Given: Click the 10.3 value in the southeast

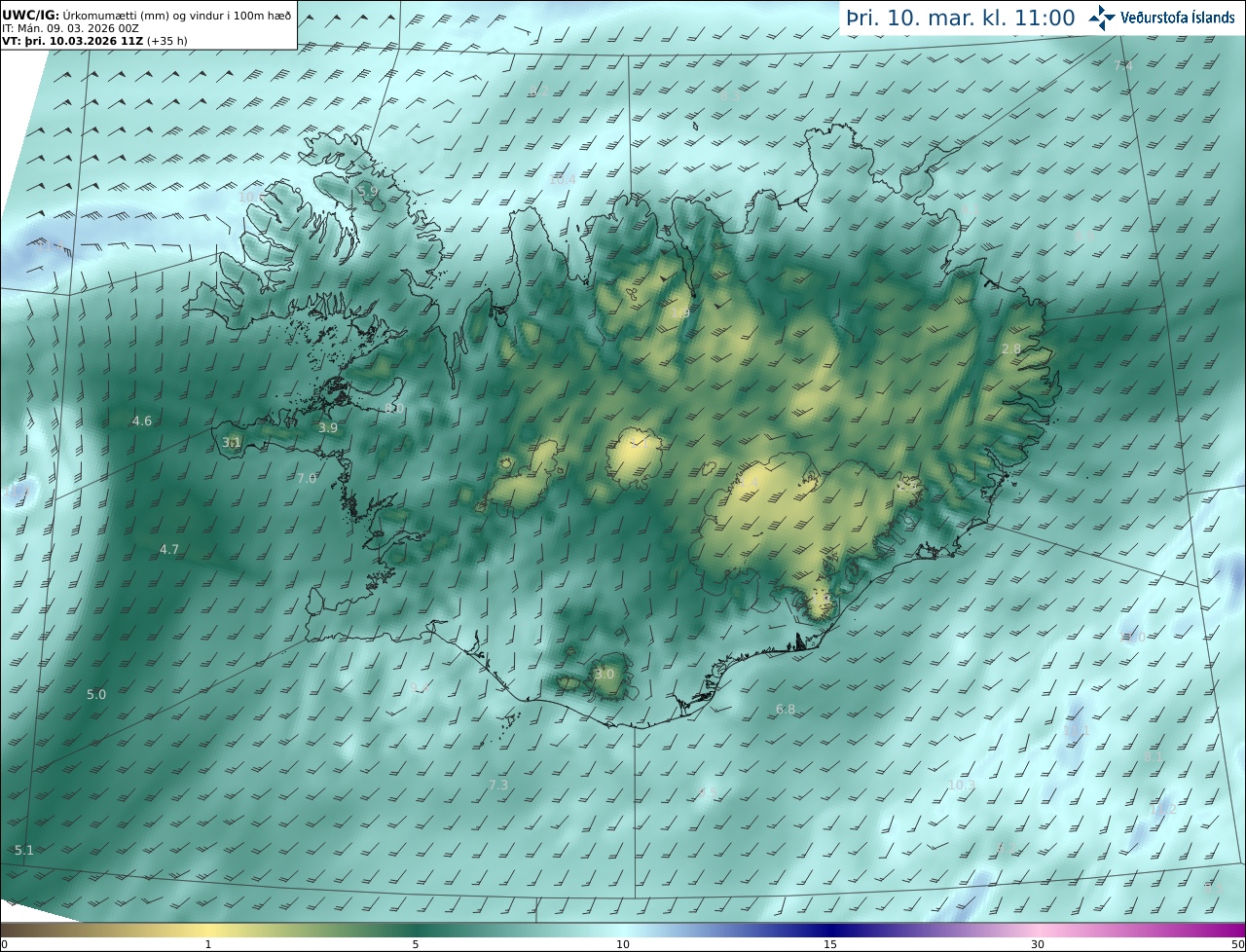Looking at the screenshot, I should pyautogui.click(x=962, y=785).
